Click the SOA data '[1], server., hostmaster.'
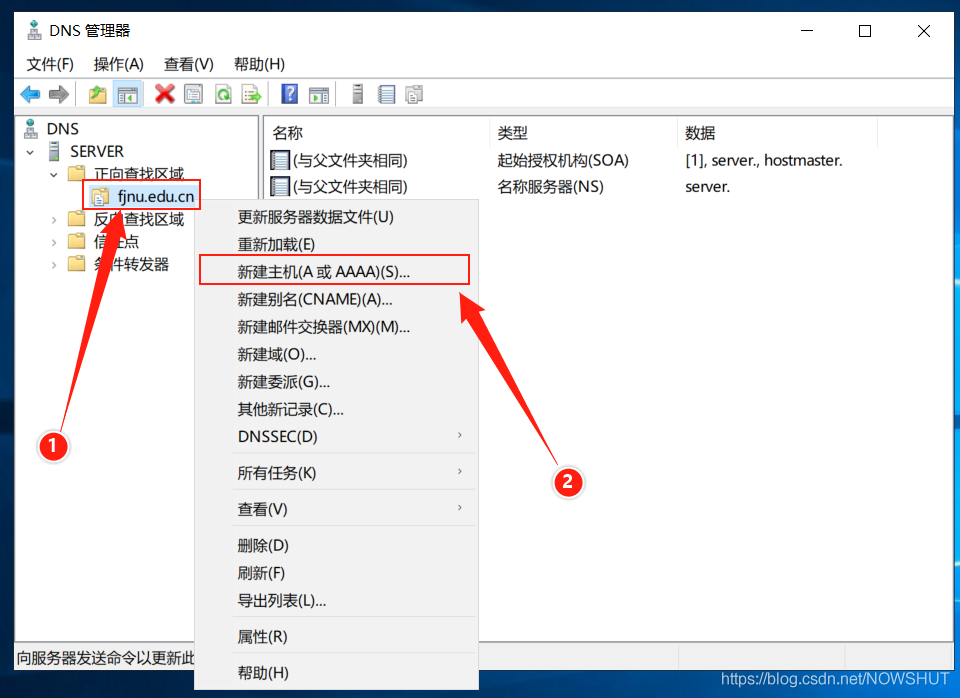This screenshot has width=960, height=698. pos(763,160)
